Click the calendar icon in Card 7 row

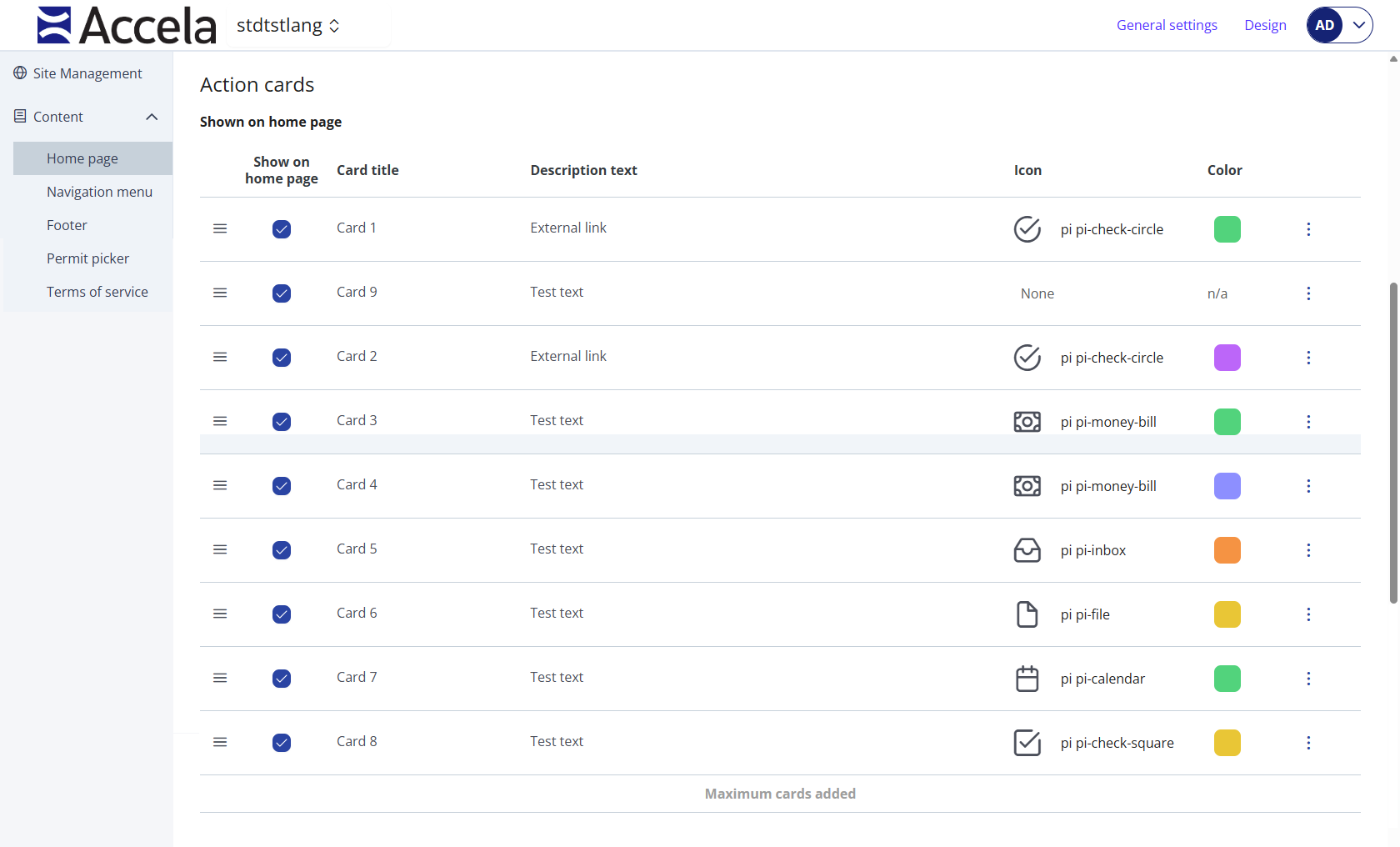(x=1027, y=679)
